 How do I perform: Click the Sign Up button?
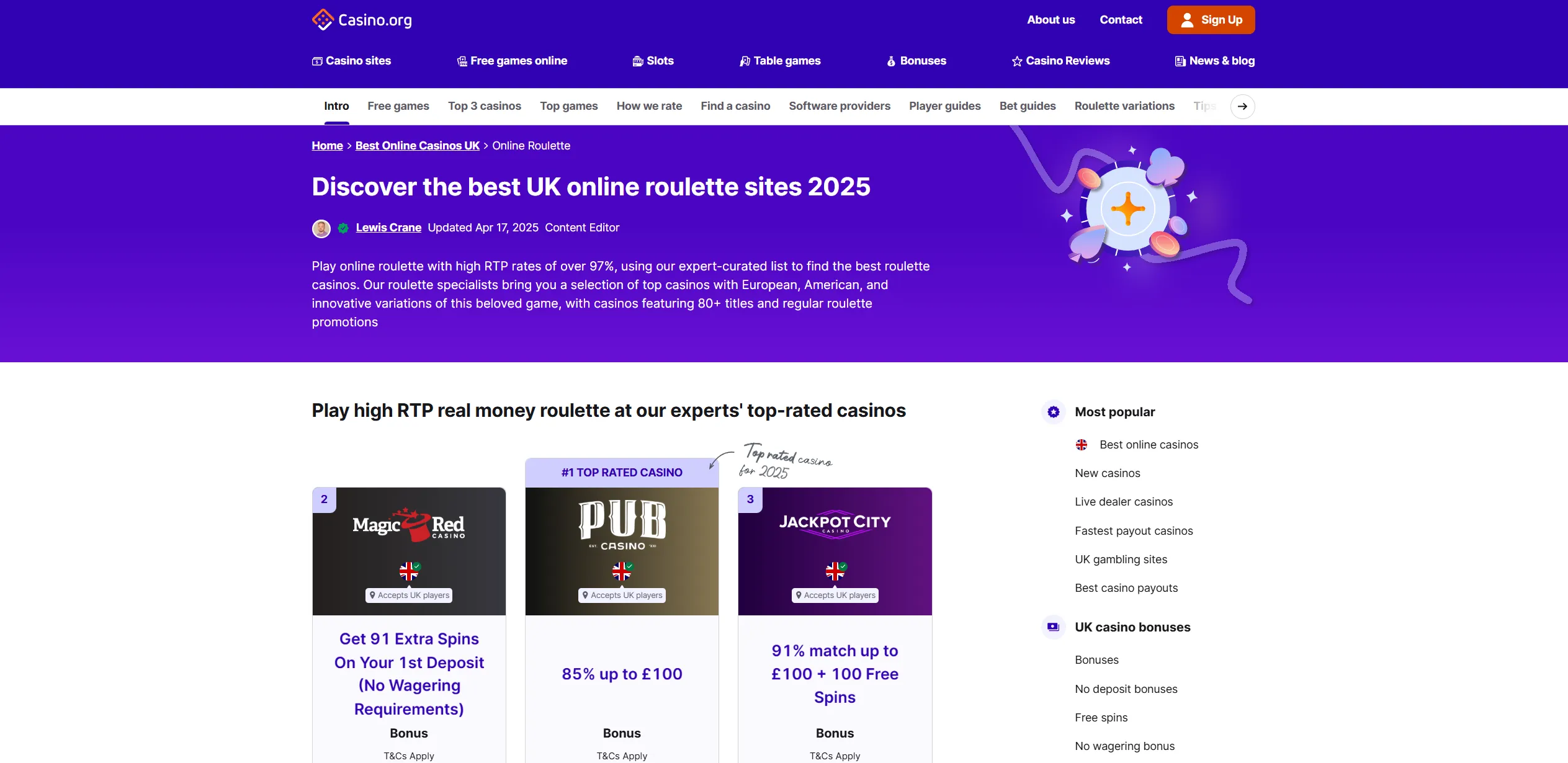pyautogui.click(x=1211, y=20)
